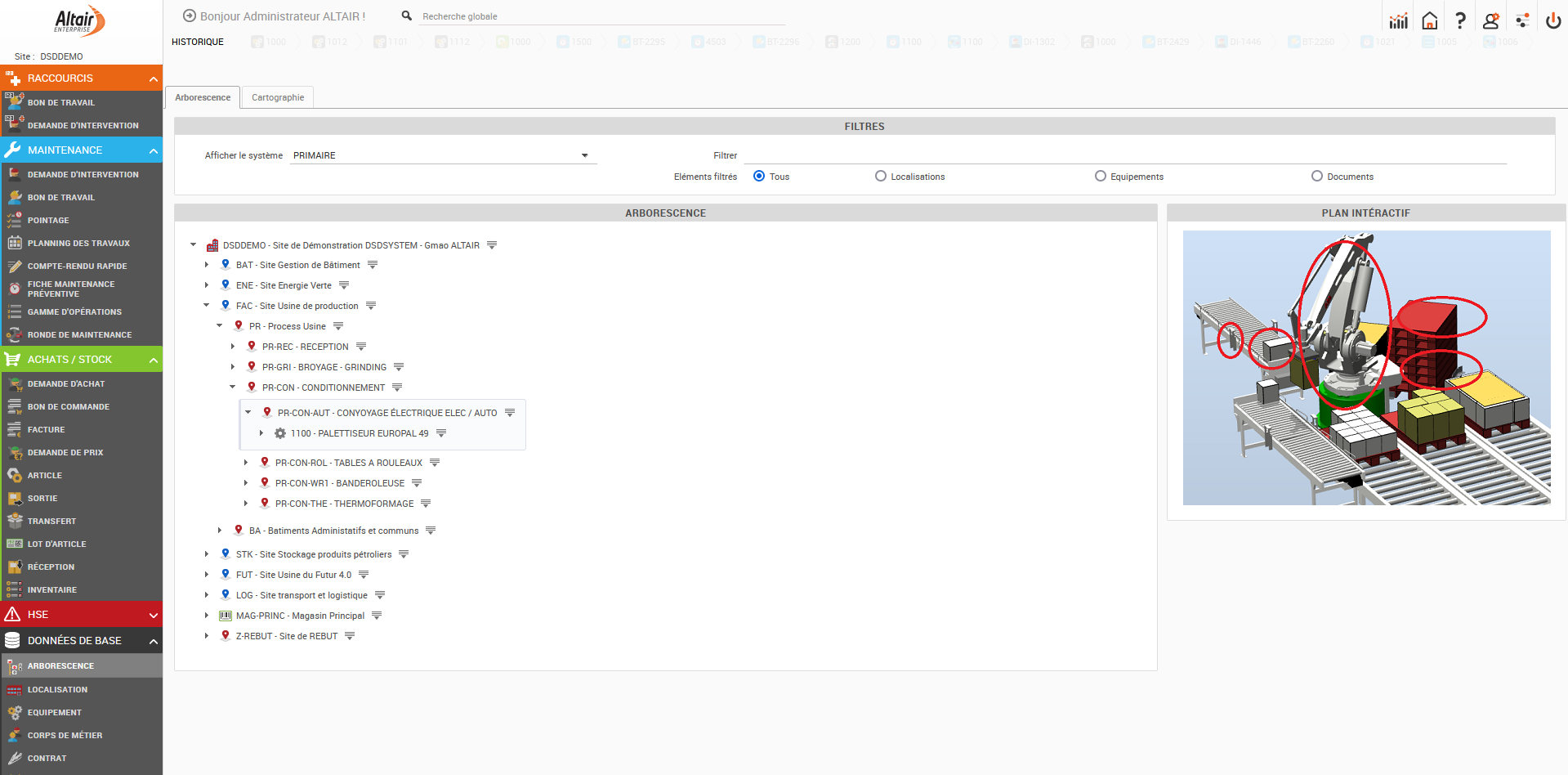Collapse the PR-CON - CONDITIONNEMENT node
Image resolution: width=1568 pixels, height=775 pixels.
click(x=233, y=387)
